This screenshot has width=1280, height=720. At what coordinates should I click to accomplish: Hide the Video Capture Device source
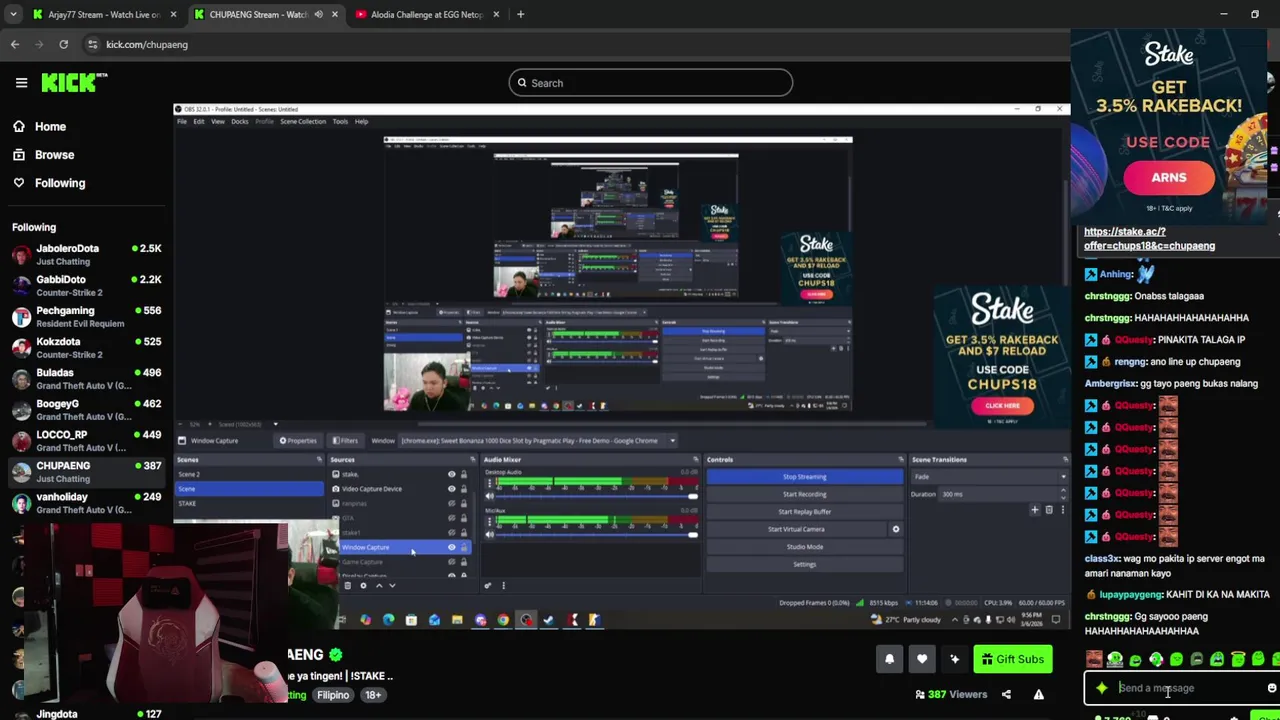pos(451,489)
